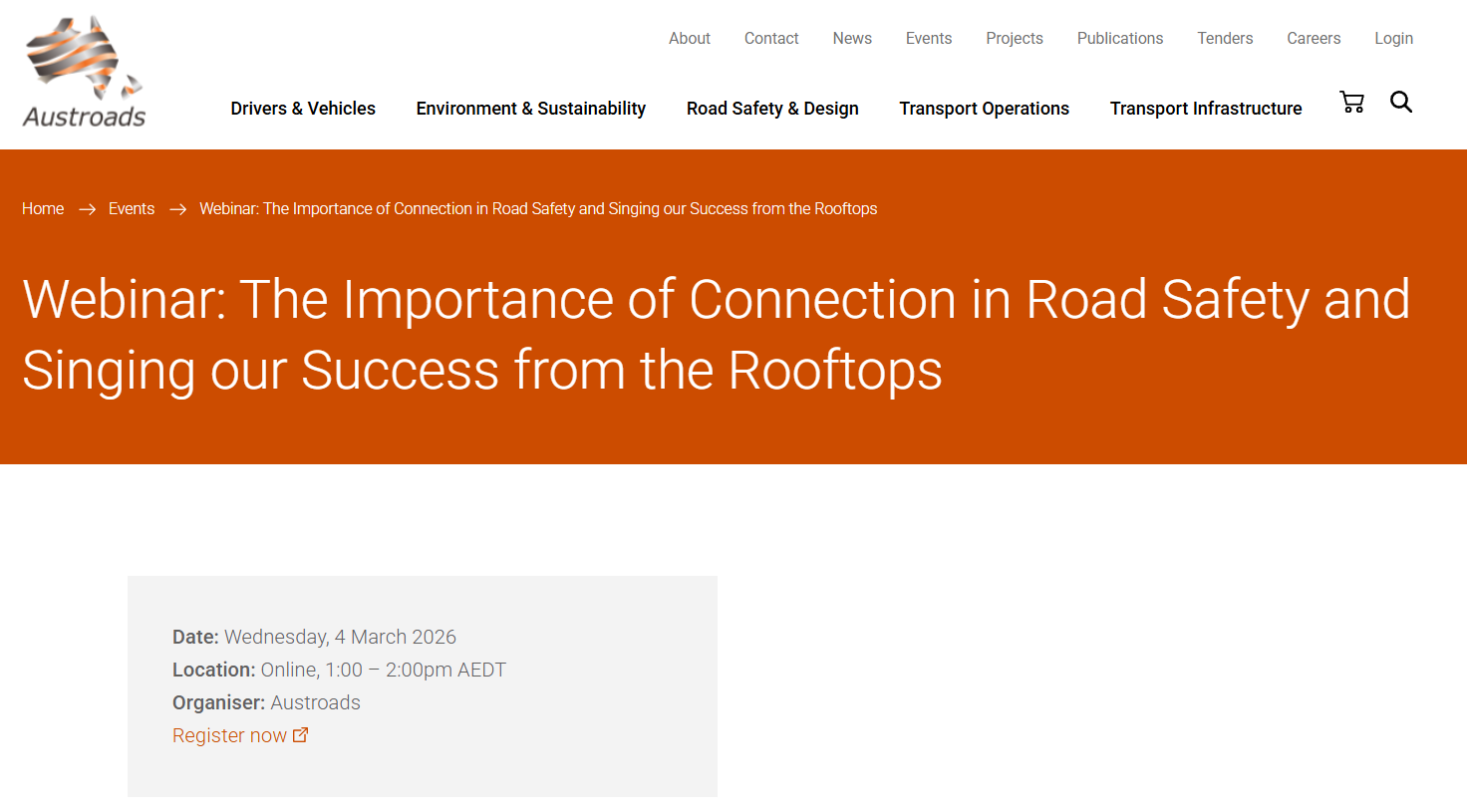Viewport: 1467px width, 812px height.
Task: View the Tenders page
Action: click(x=1225, y=39)
